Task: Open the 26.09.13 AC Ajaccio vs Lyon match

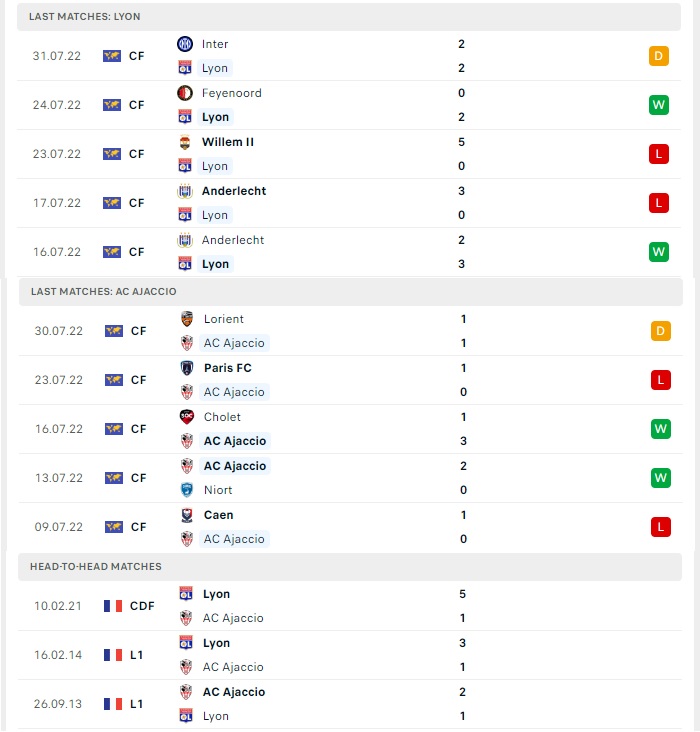Action: [x=350, y=704]
